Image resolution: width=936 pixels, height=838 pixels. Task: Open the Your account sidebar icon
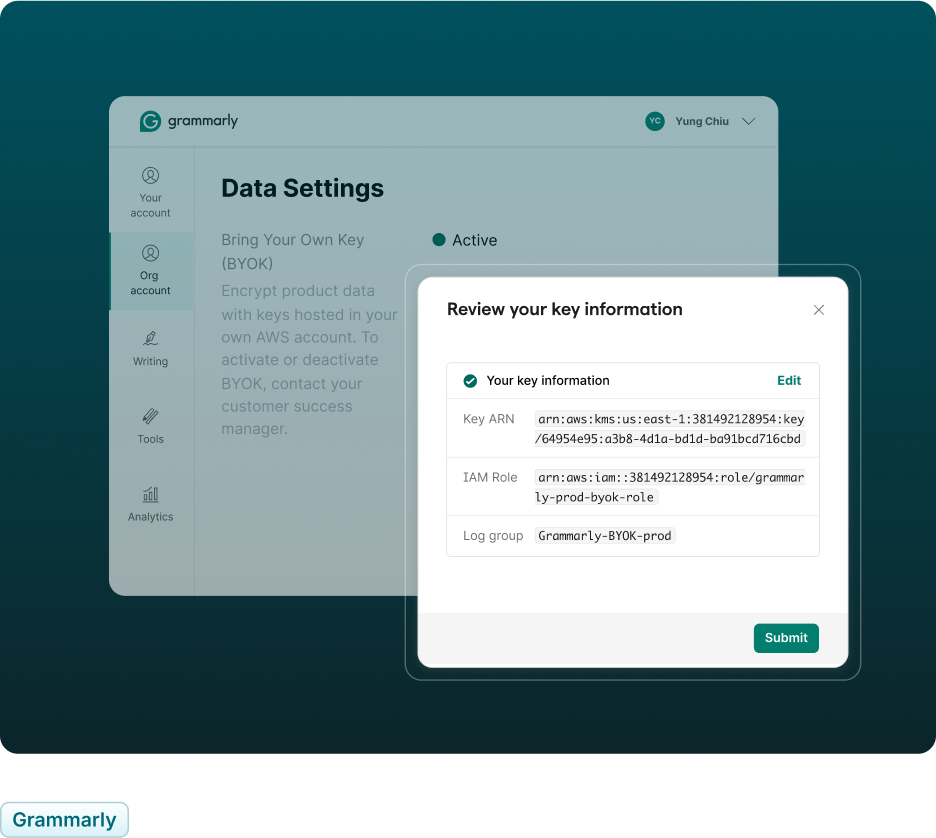point(150,175)
